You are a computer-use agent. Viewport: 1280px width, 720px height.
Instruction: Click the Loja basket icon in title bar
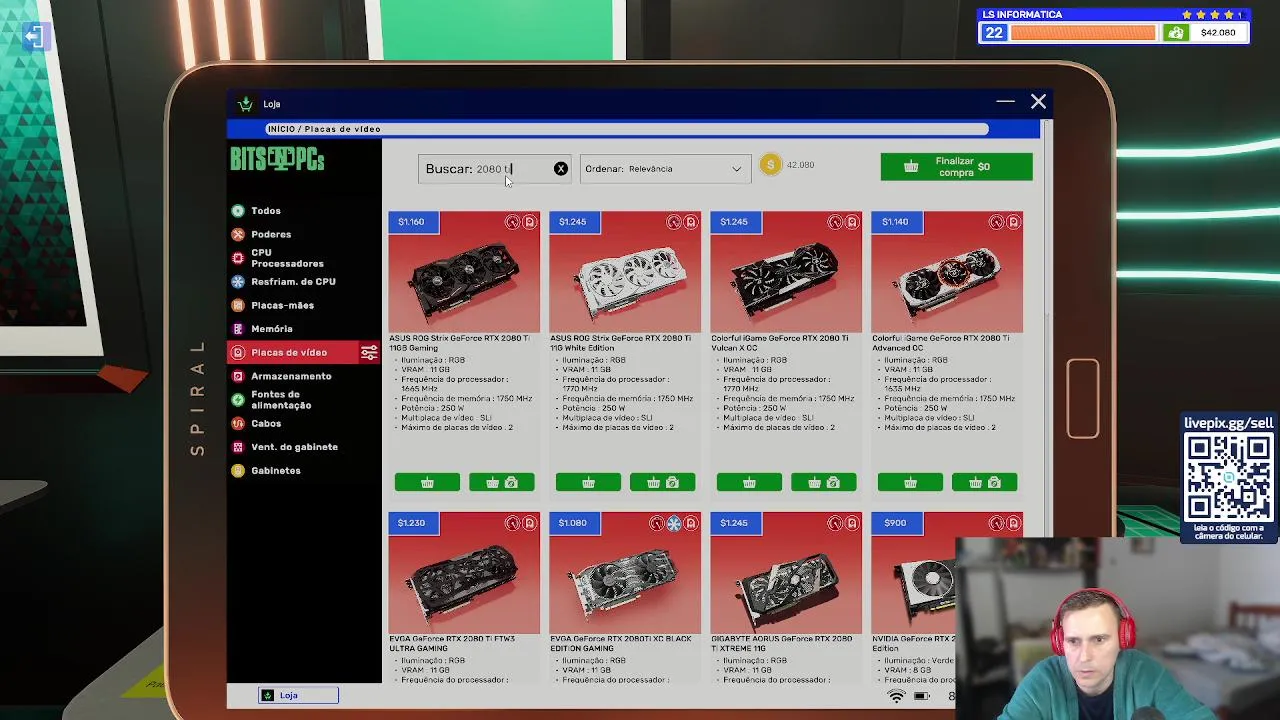point(245,103)
